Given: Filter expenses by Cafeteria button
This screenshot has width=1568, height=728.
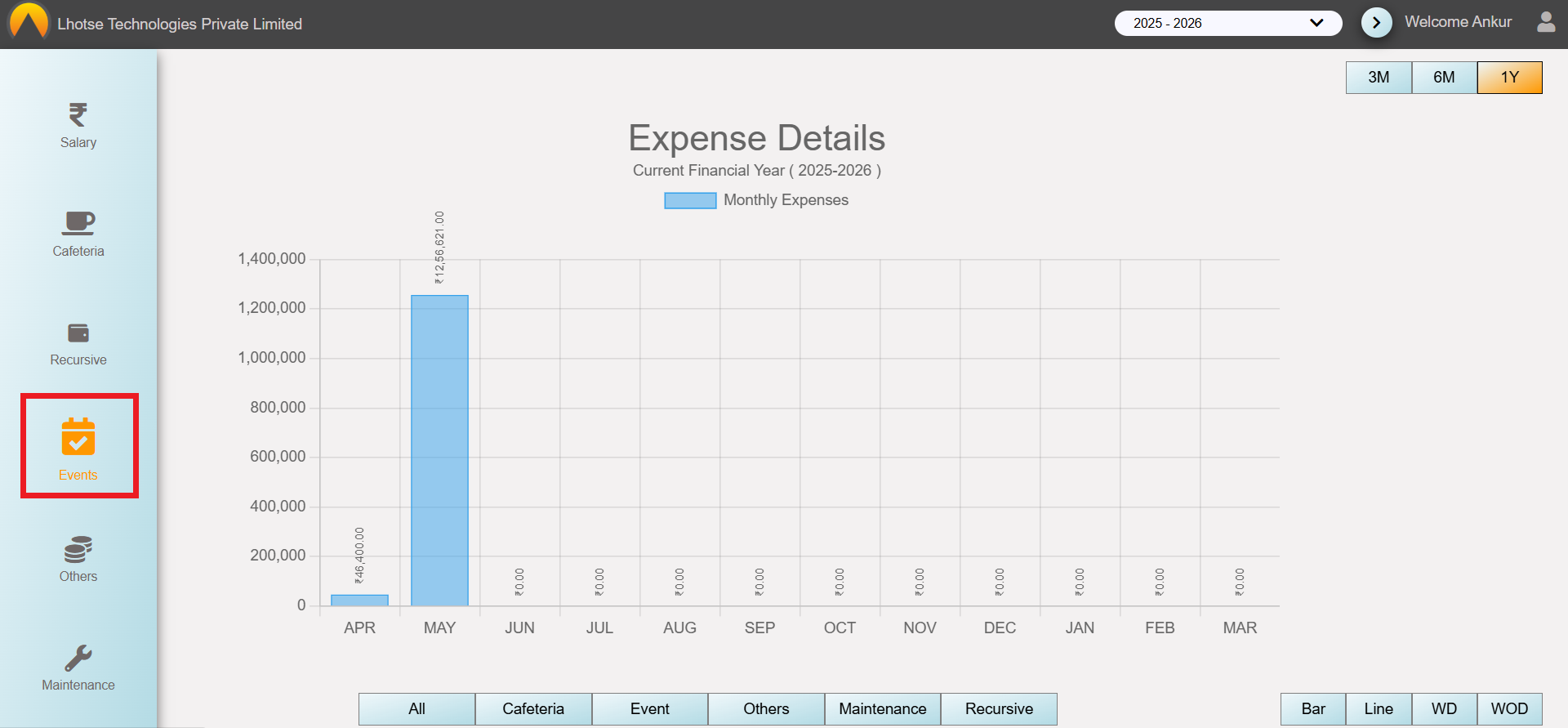Looking at the screenshot, I should tap(533, 709).
